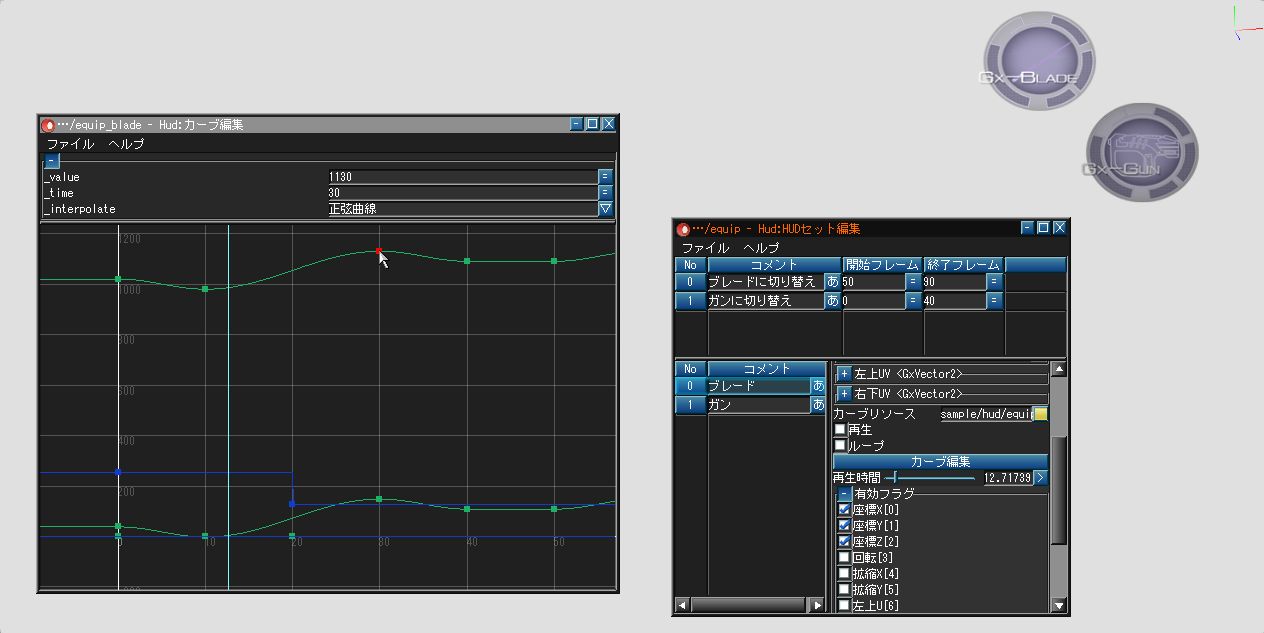Image resolution: width=1264 pixels, height=633 pixels.
Task: Open the _interpolate dropdown (正弦曲線) in curve editor
Action: click(x=605, y=209)
